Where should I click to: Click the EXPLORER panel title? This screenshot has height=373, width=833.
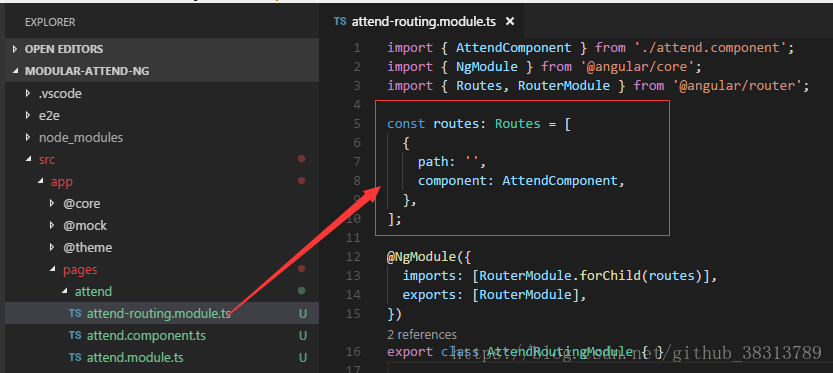coord(50,22)
